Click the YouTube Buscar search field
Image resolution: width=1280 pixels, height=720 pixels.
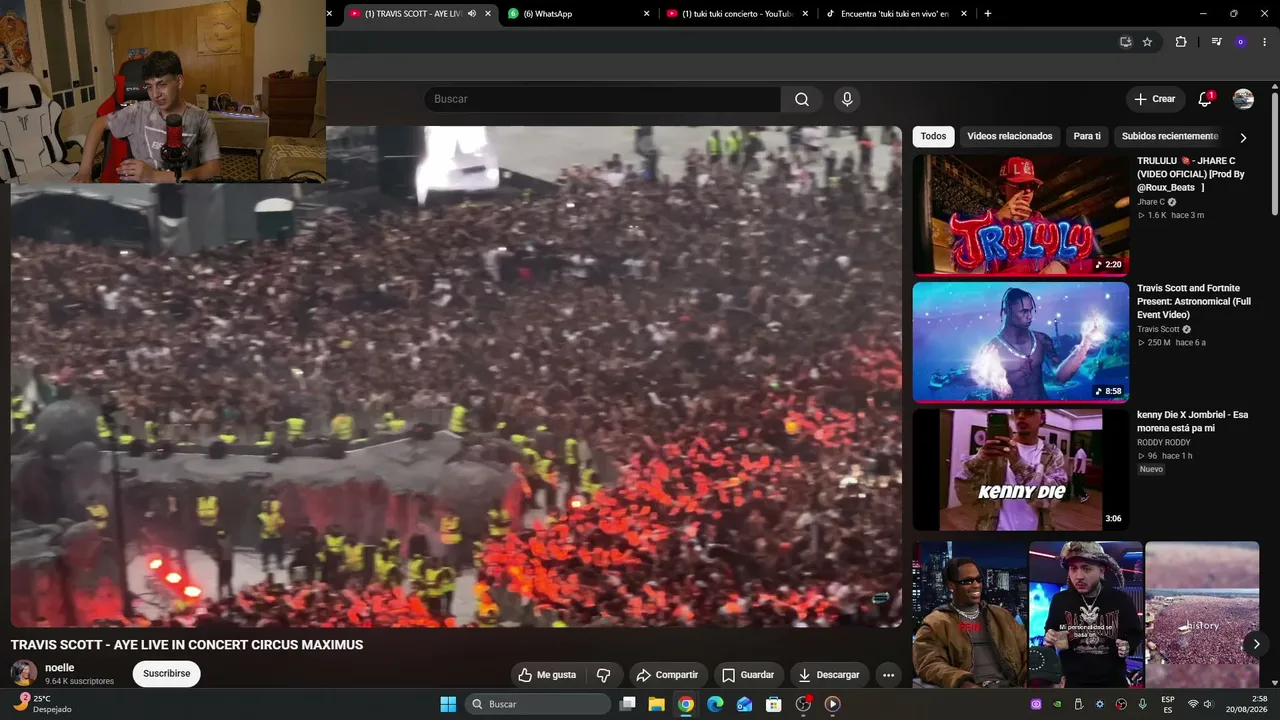click(x=602, y=99)
